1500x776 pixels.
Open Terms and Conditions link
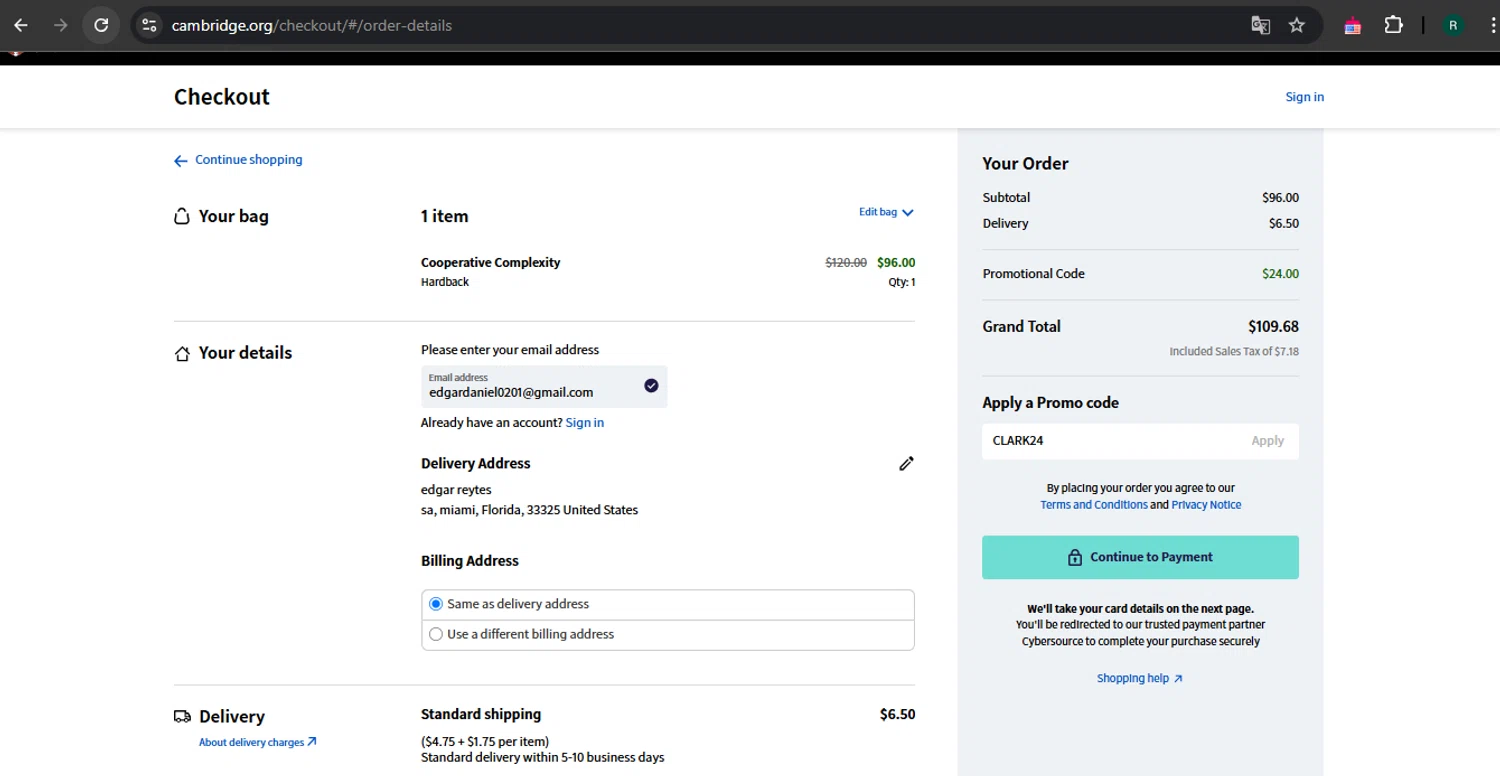pyautogui.click(x=1094, y=505)
